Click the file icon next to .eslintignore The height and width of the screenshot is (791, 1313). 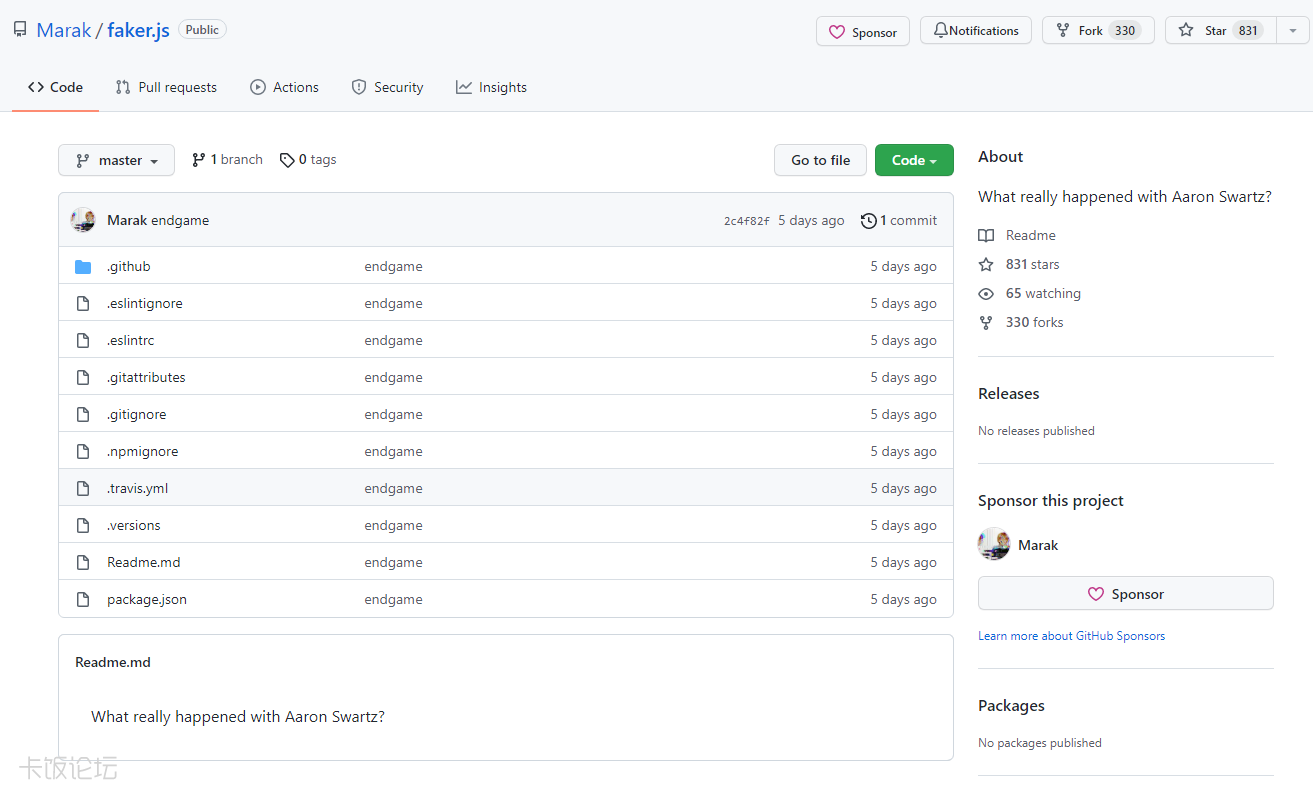tap(83, 304)
